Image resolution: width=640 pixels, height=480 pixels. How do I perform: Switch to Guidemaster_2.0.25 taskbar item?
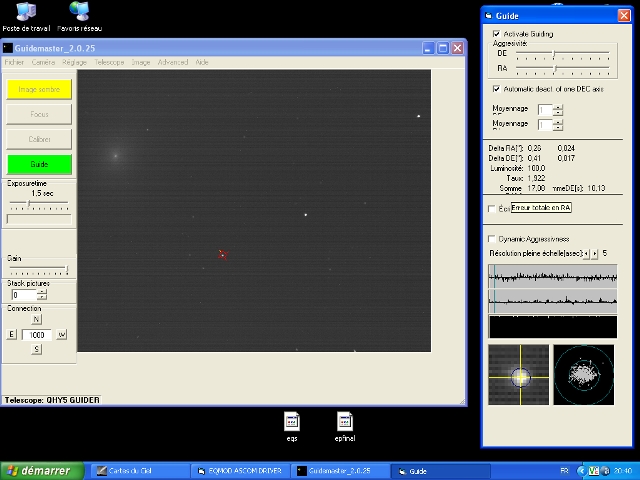[340, 471]
